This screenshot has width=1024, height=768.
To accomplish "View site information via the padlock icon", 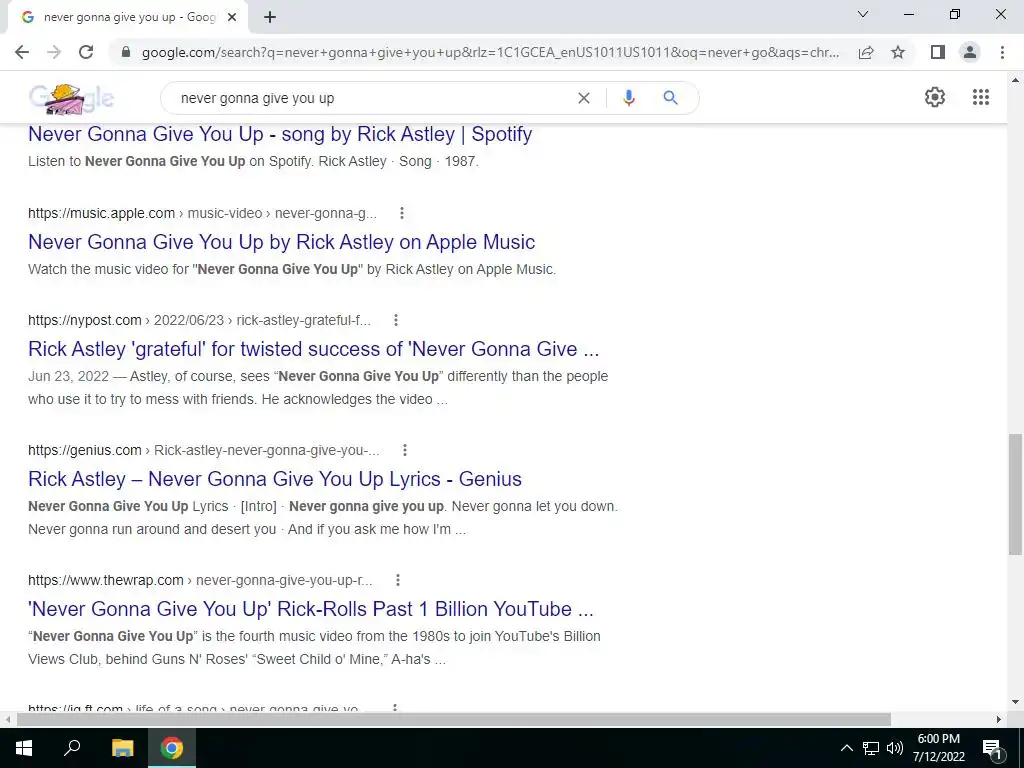I will (x=126, y=52).
